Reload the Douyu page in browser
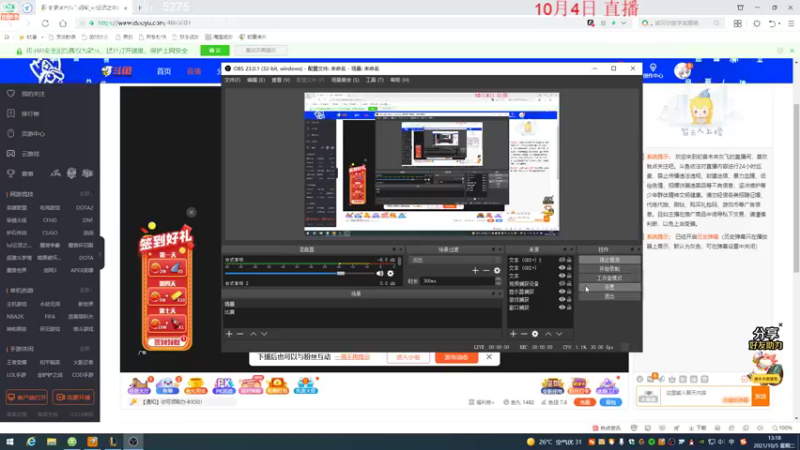The width and height of the screenshot is (800, 450). (x=45, y=23)
